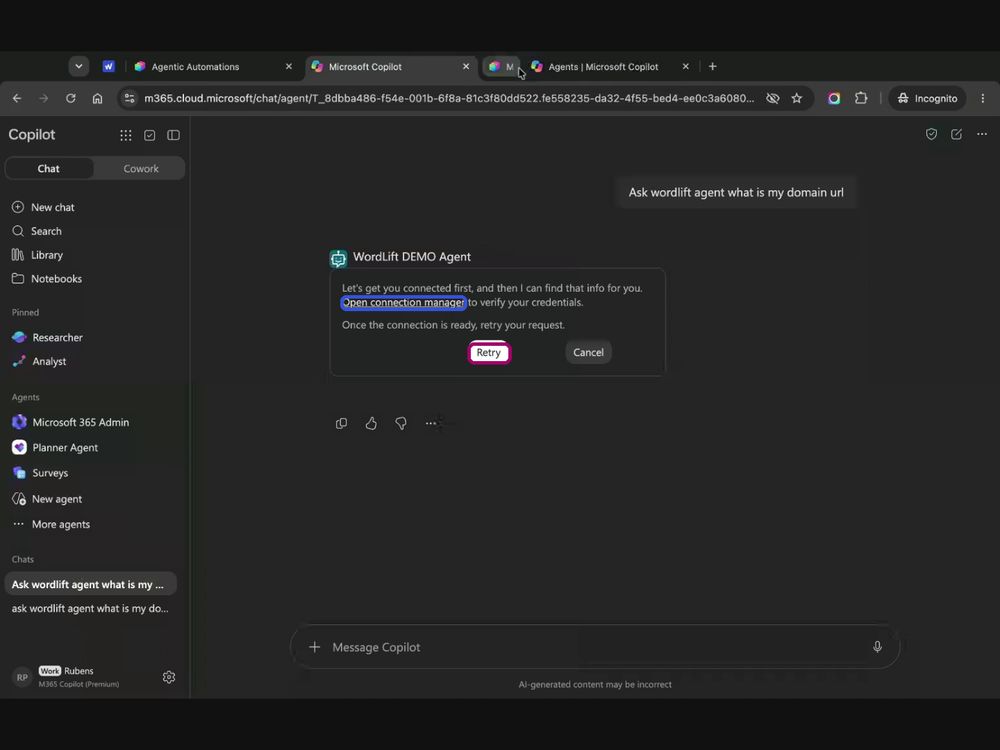Viewport: 1000px width, 750px height.
Task: Click the third-party cookies blocked eye icon
Action: [772, 98]
